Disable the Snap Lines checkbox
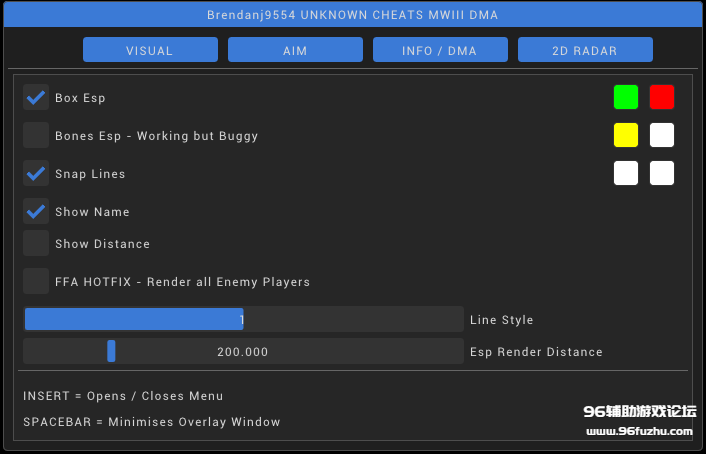Screen dimensions: 706x454 (x=36, y=173)
